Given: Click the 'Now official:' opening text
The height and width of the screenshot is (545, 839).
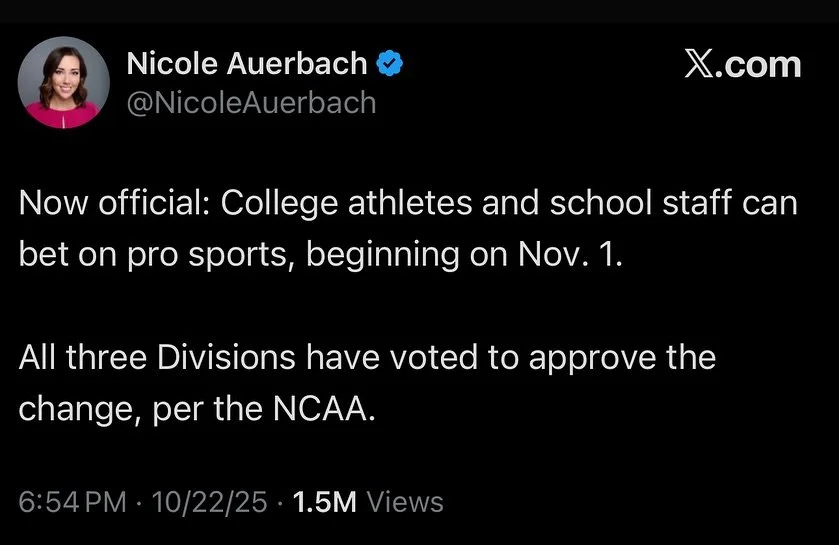Looking at the screenshot, I should (114, 204).
